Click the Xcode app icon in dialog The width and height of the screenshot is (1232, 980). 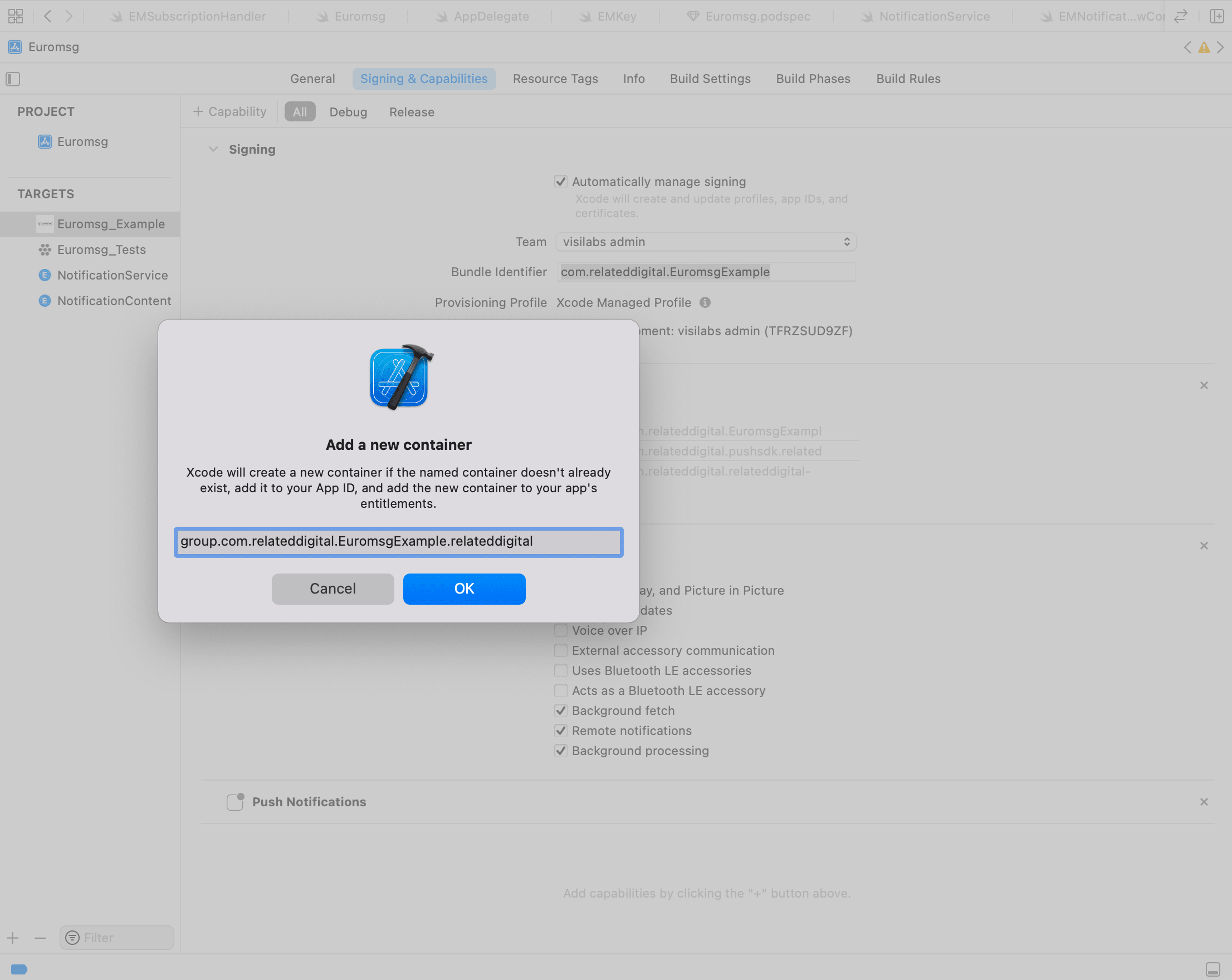[398, 378]
